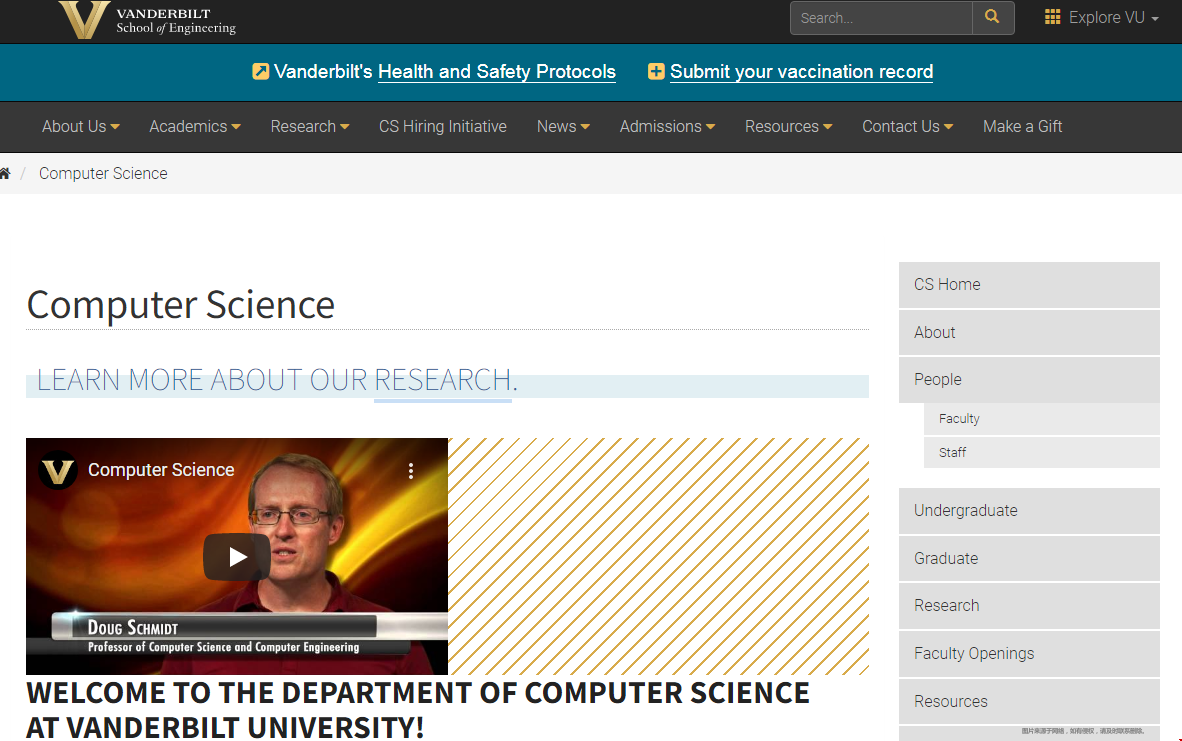Click the Vanderbilt School of Engineering logo
1182x741 pixels.
click(148, 20)
